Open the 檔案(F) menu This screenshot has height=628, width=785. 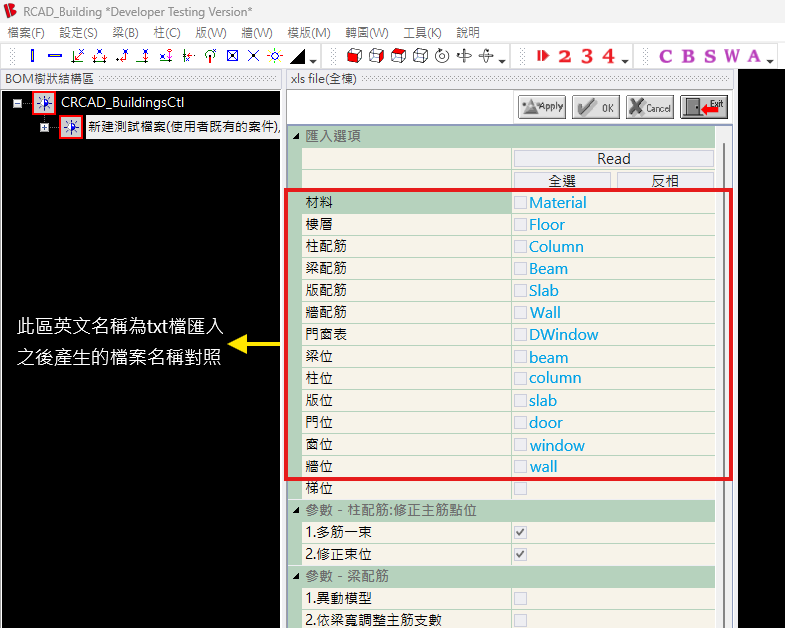click(x=26, y=33)
